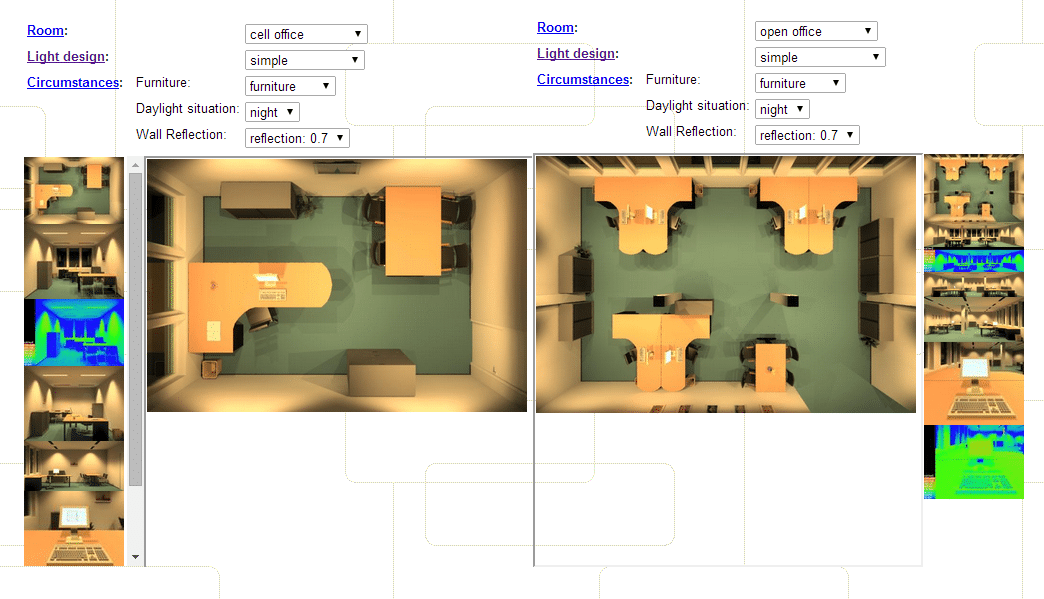Expand left Light design "simple" dropdown
The image size is (1044, 599).
pyautogui.click(x=304, y=61)
